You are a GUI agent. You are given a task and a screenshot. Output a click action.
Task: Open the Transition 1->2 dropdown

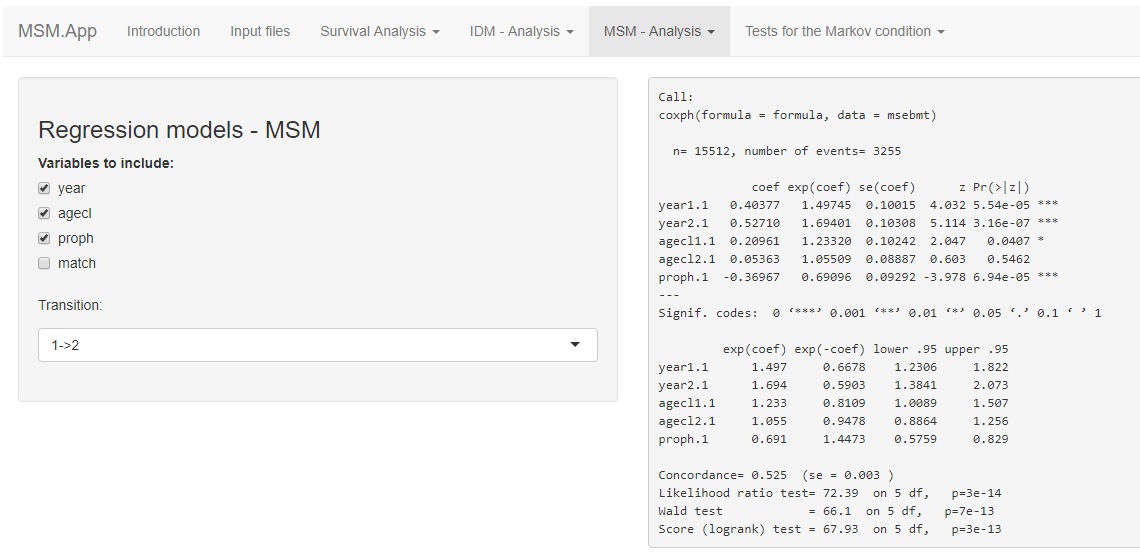click(x=317, y=345)
